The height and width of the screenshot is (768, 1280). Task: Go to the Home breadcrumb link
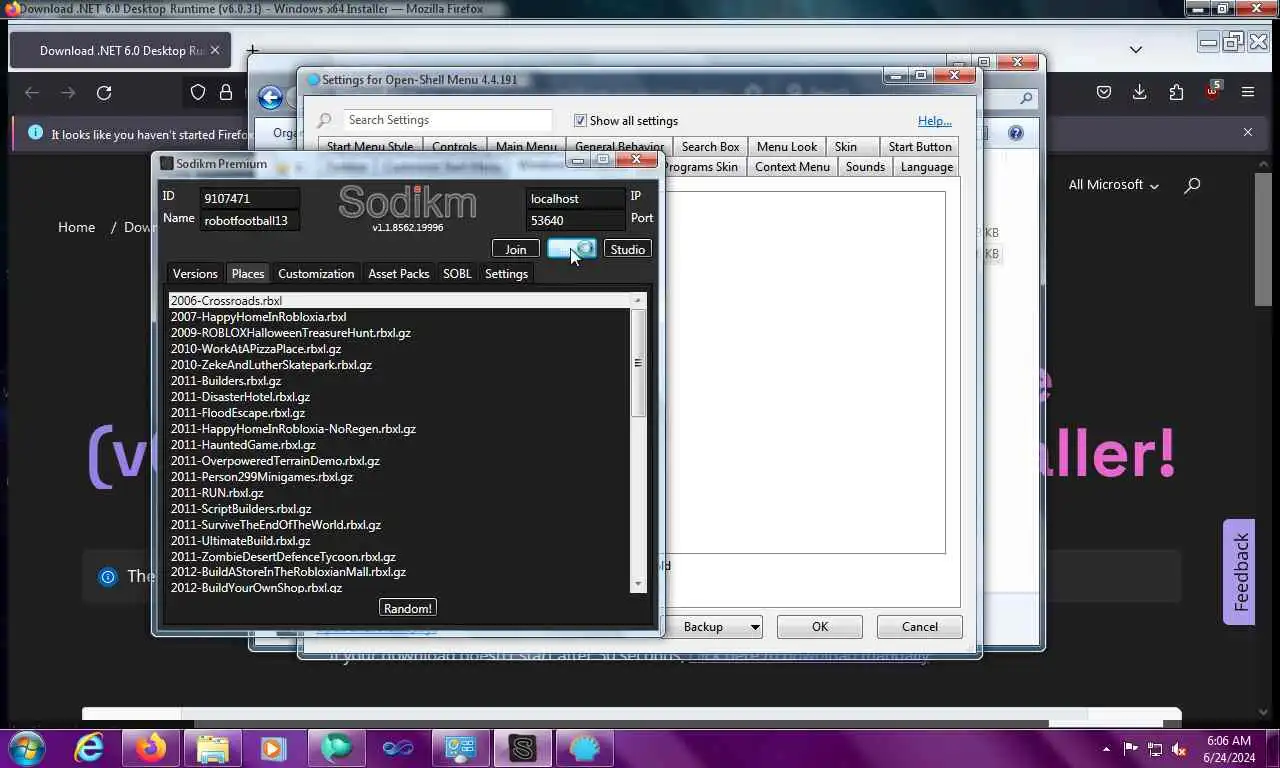pyautogui.click(x=76, y=227)
